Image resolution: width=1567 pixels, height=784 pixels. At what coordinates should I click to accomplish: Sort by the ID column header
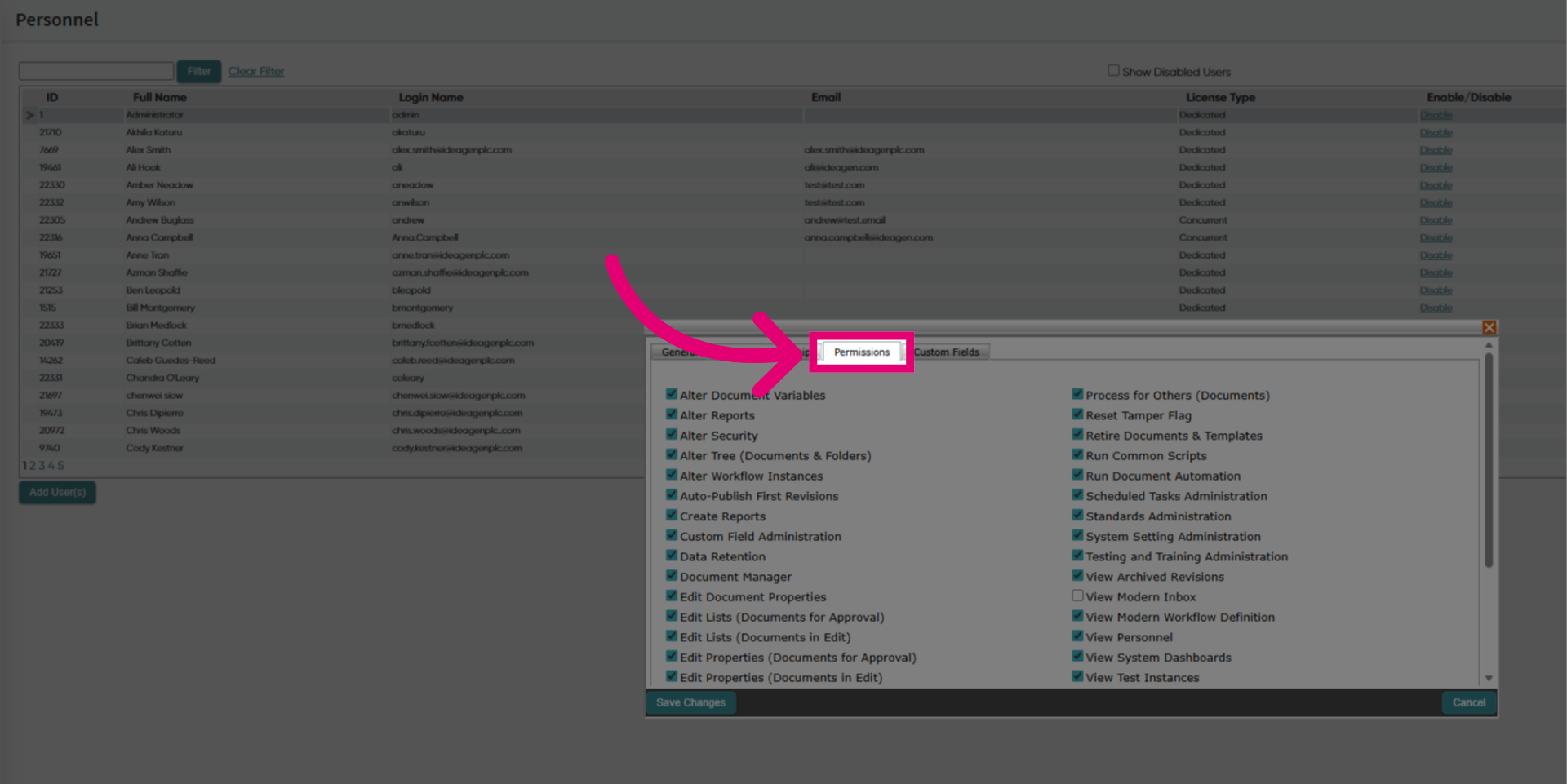pos(52,97)
